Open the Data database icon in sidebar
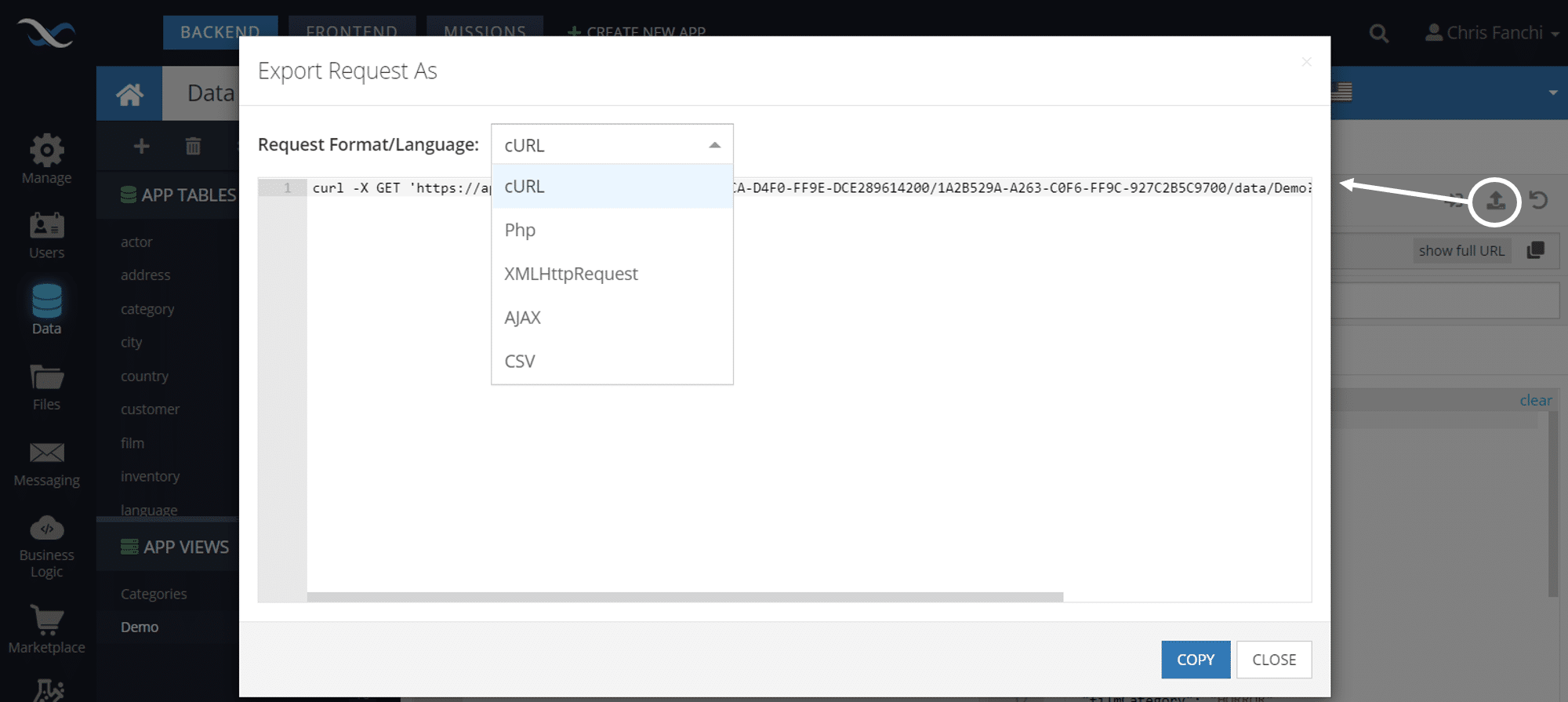Image resolution: width=1568 pixels, height=702 pixels. click(x=46, y=301)
